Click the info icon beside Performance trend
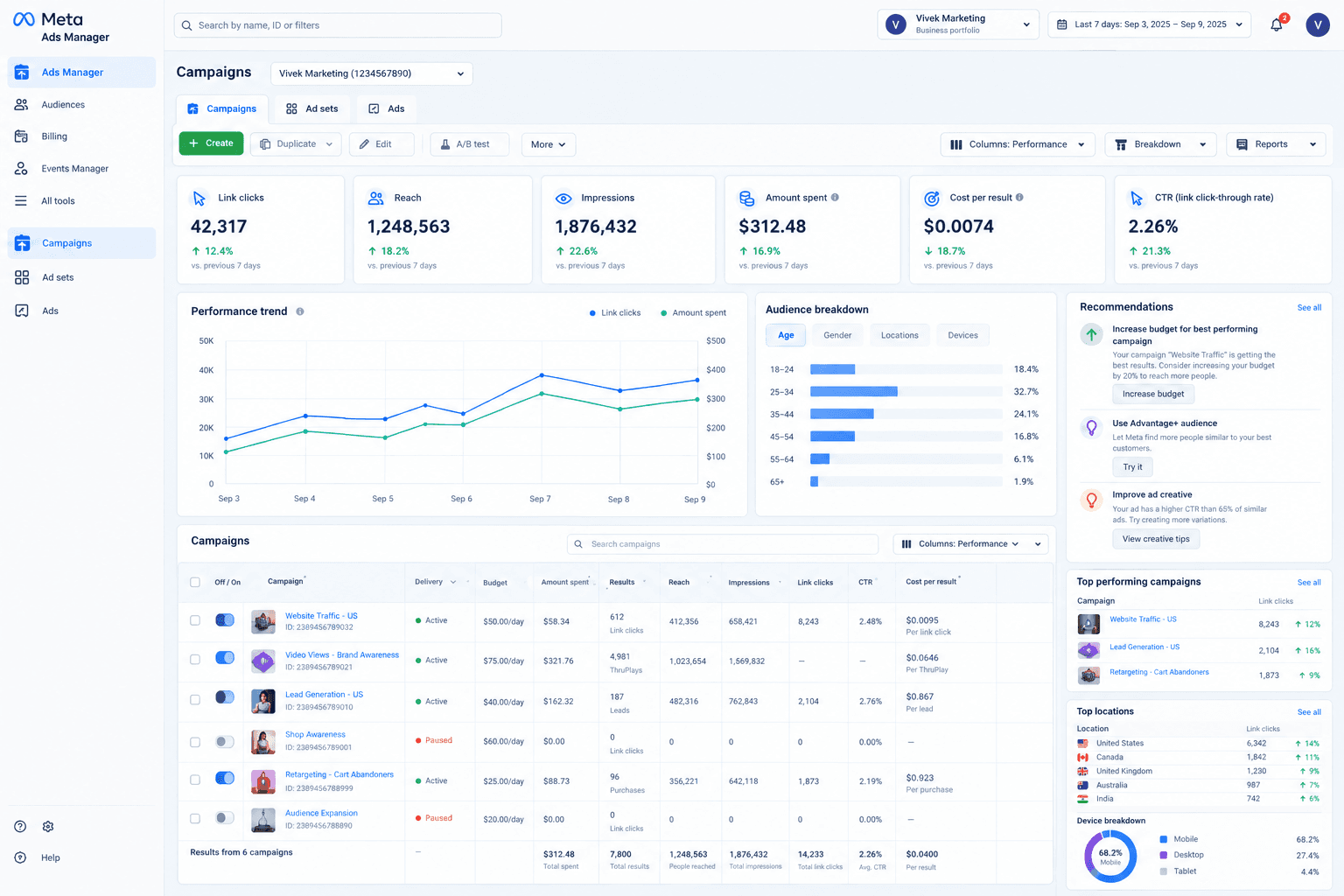Screen dimensions: 1344x896 [x=300, y=311]
